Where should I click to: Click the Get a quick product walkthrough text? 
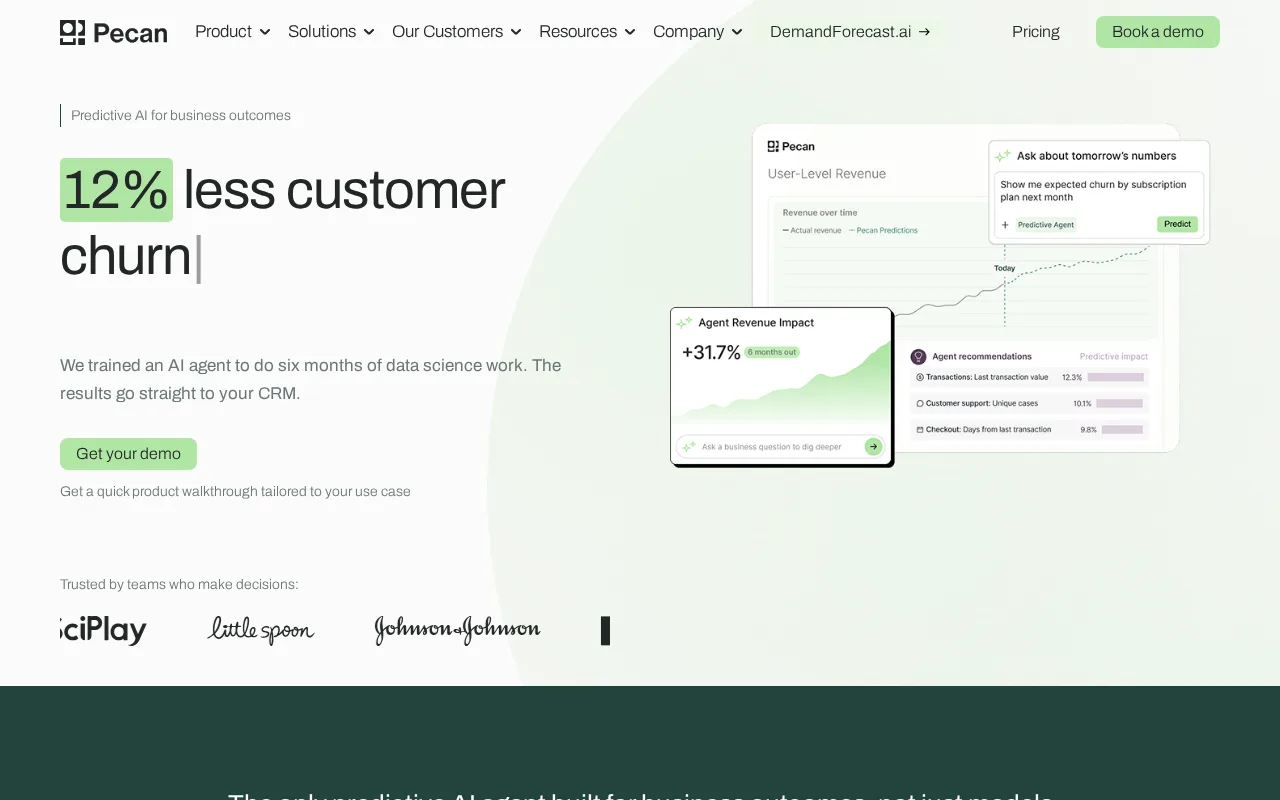pyautogui.click(x=235, y=491)
